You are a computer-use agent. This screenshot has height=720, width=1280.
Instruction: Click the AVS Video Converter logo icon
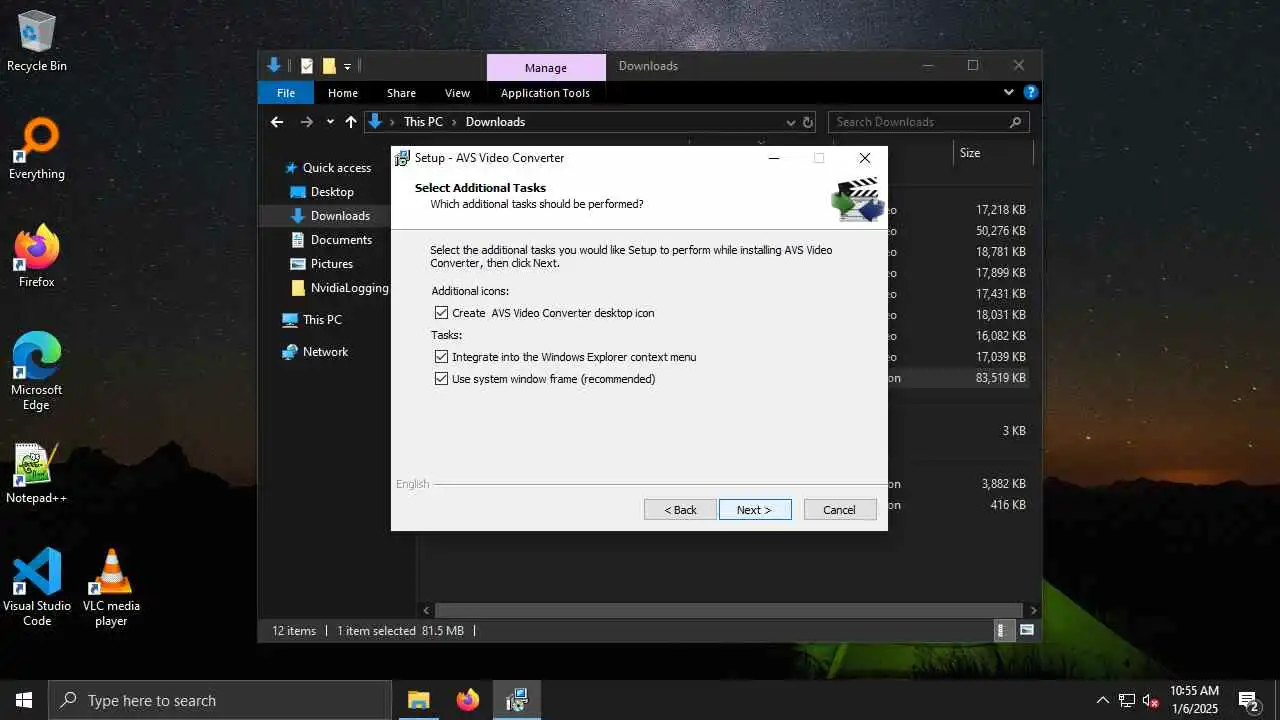coord(857,199)
